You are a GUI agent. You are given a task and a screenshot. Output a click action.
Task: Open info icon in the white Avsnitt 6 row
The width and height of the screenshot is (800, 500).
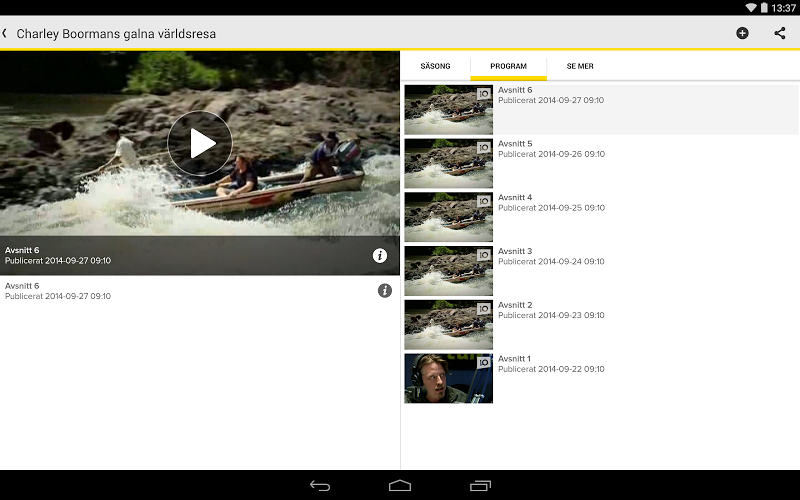click(385, 291)
